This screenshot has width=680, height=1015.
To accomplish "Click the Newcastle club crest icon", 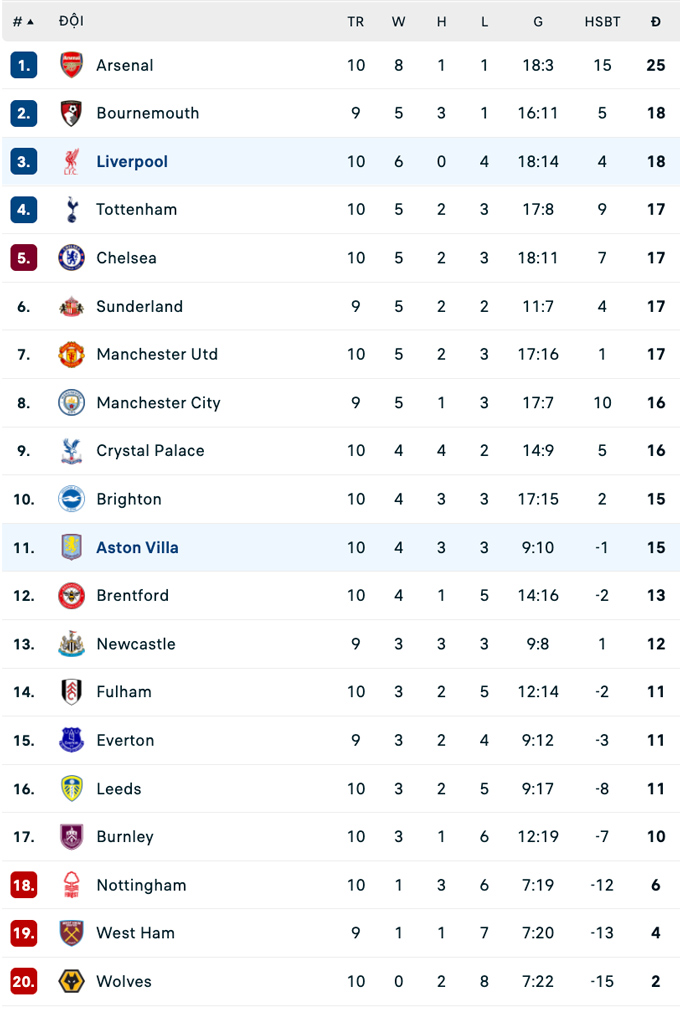I will [x=71, y=644].
